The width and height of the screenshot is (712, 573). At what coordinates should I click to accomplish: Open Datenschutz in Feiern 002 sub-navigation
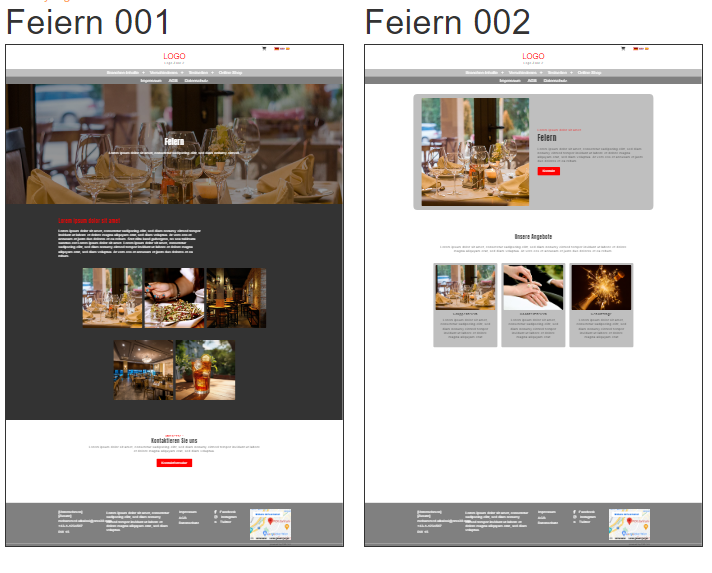tap(555, 81)
